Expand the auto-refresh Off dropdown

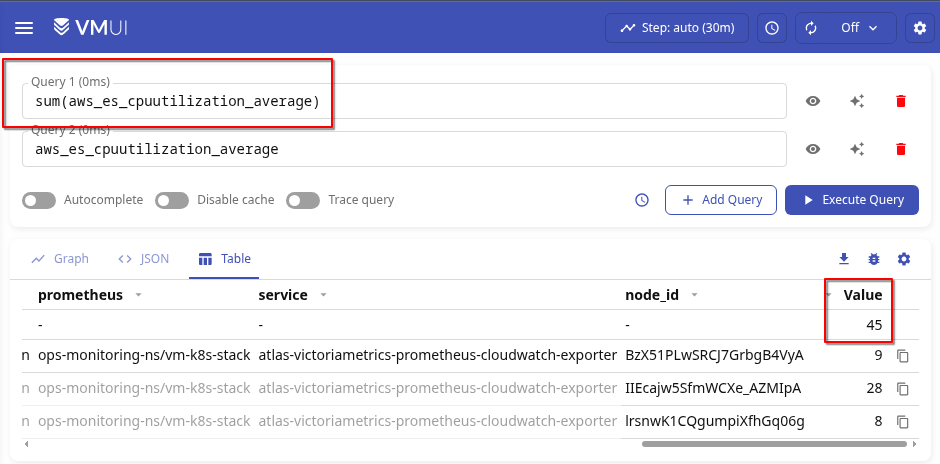(846, 28)
